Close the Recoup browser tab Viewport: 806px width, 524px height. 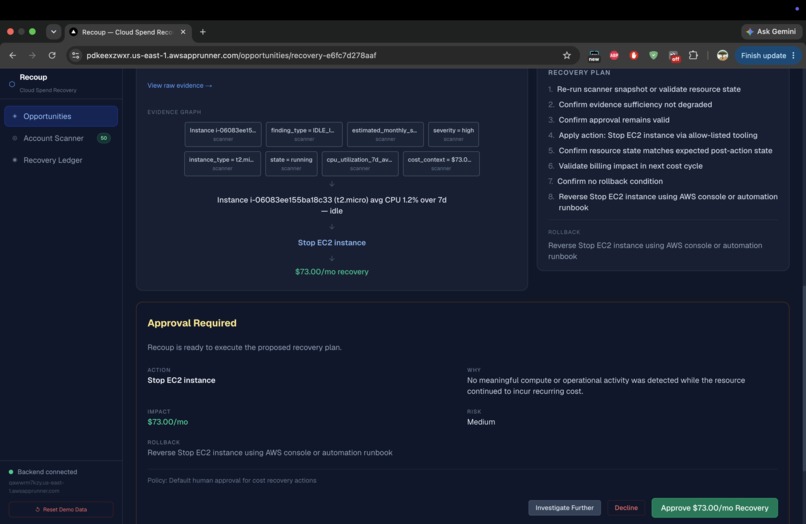point(183,32)
